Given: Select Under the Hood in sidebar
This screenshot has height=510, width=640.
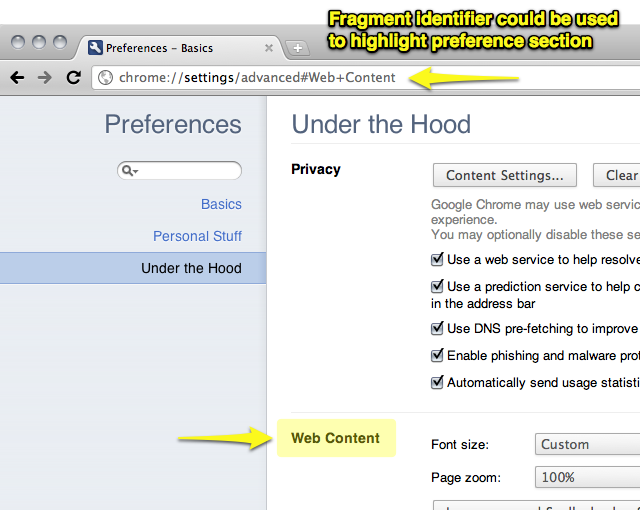Looking at the screenshot, I should pyautogui.click(x=191, y=268).
